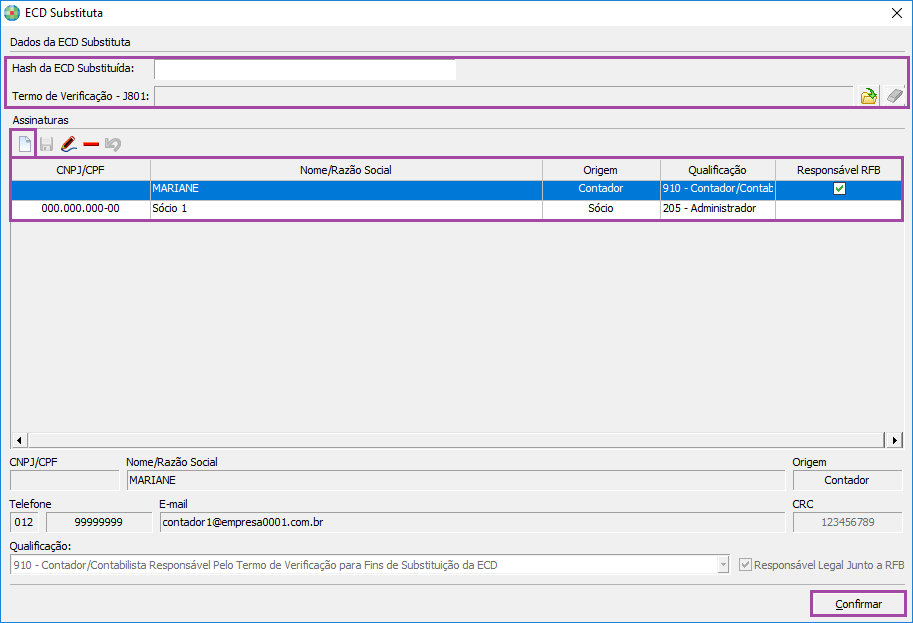The width and height of the screenshot is (913, 623).
Task: Click the undo arrow icon
Action: coord(113,144)
